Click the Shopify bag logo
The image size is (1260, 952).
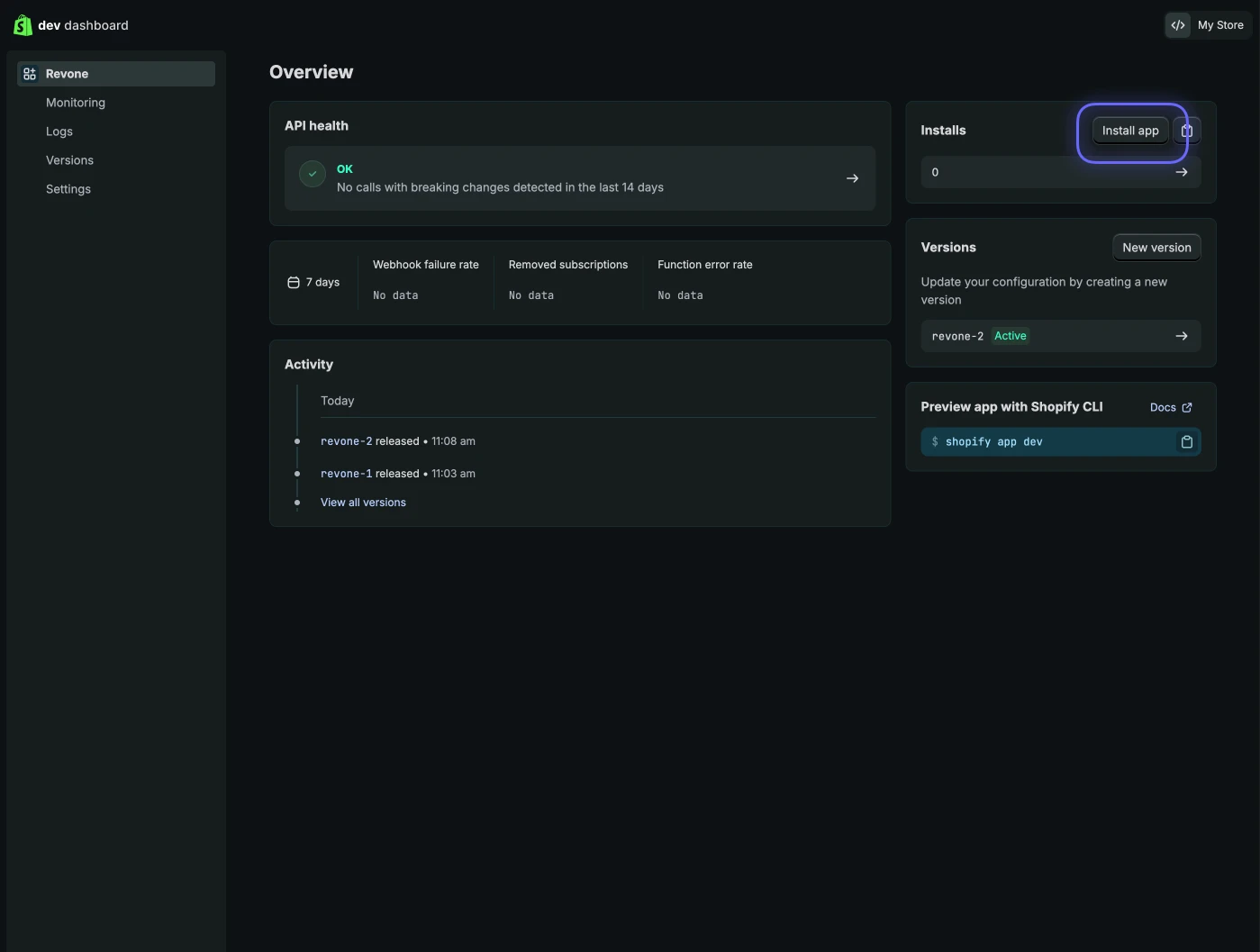click(x=23, y=25)
